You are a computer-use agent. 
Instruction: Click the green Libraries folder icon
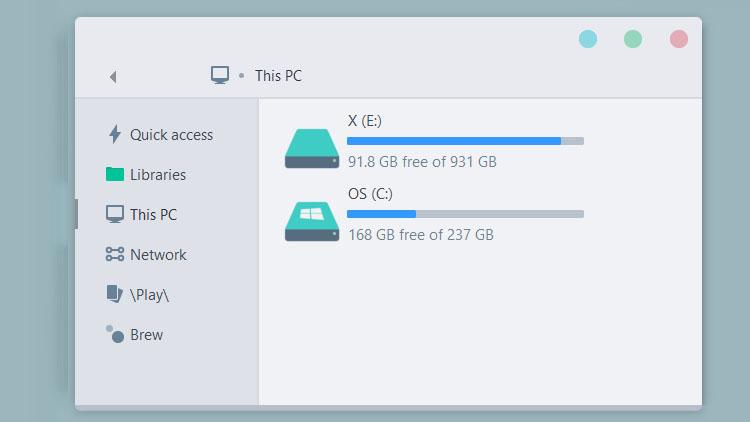(x=115, y=174)
